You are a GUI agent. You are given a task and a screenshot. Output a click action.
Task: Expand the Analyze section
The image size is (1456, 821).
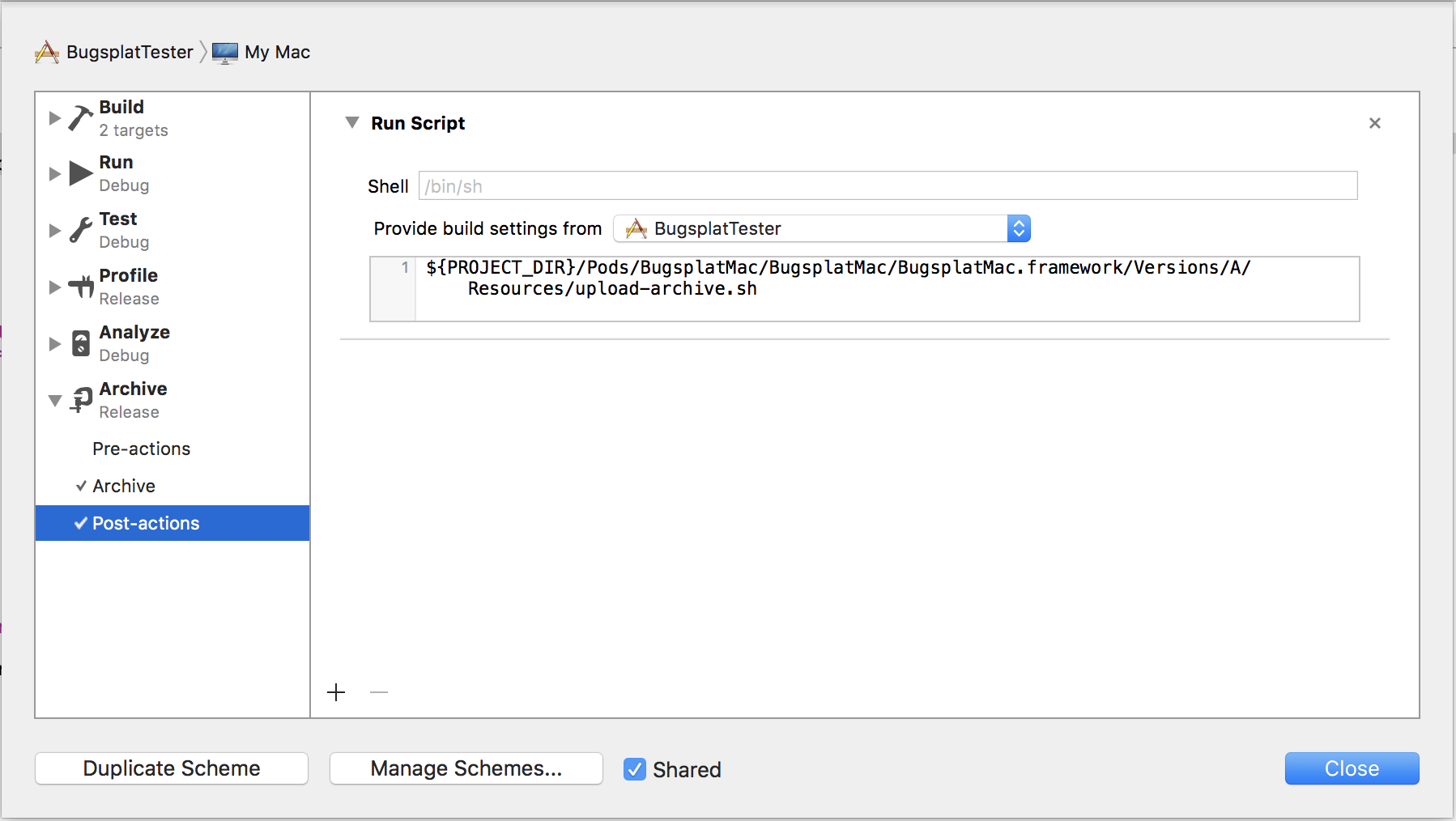click(55, 344)
